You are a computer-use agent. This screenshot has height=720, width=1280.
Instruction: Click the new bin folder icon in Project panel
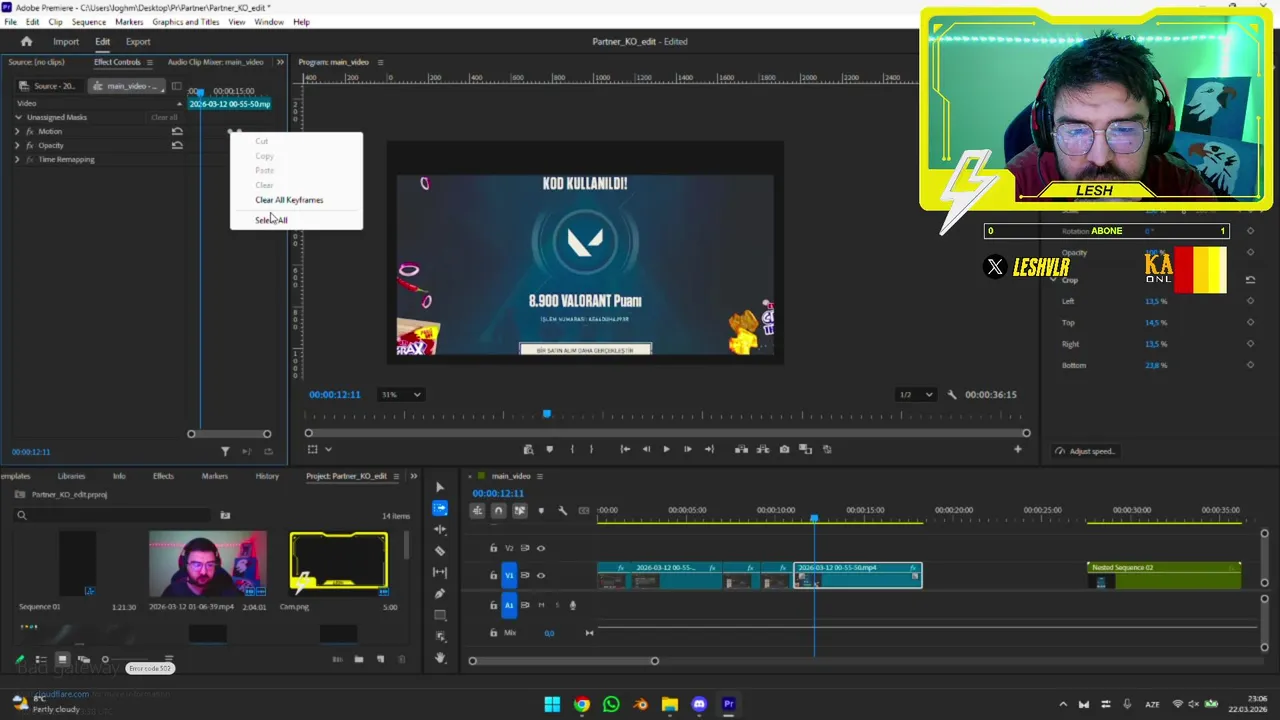click(359, 659)
